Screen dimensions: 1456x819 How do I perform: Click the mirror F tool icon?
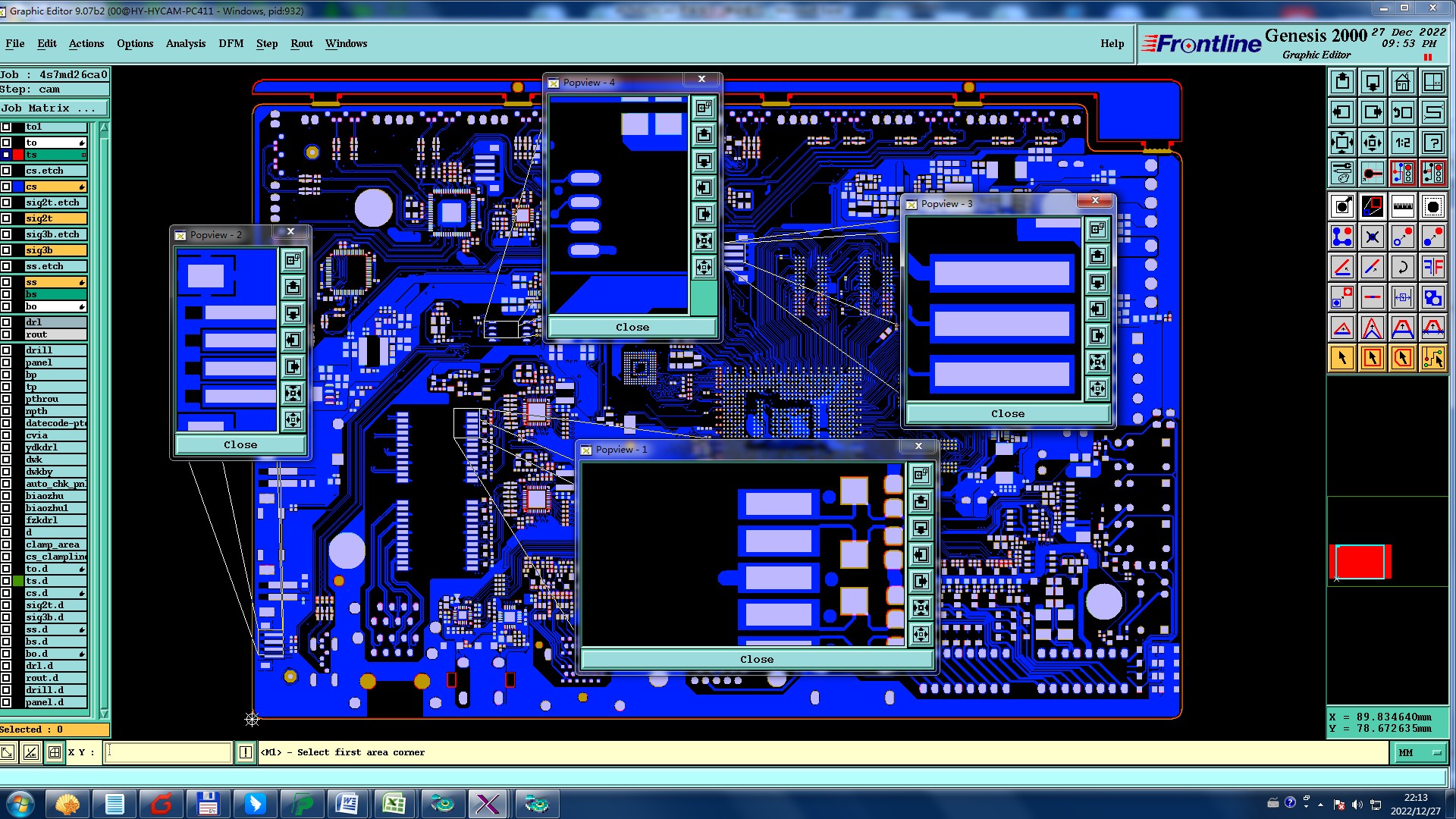pyautogui.click(x=1432, y=267)
